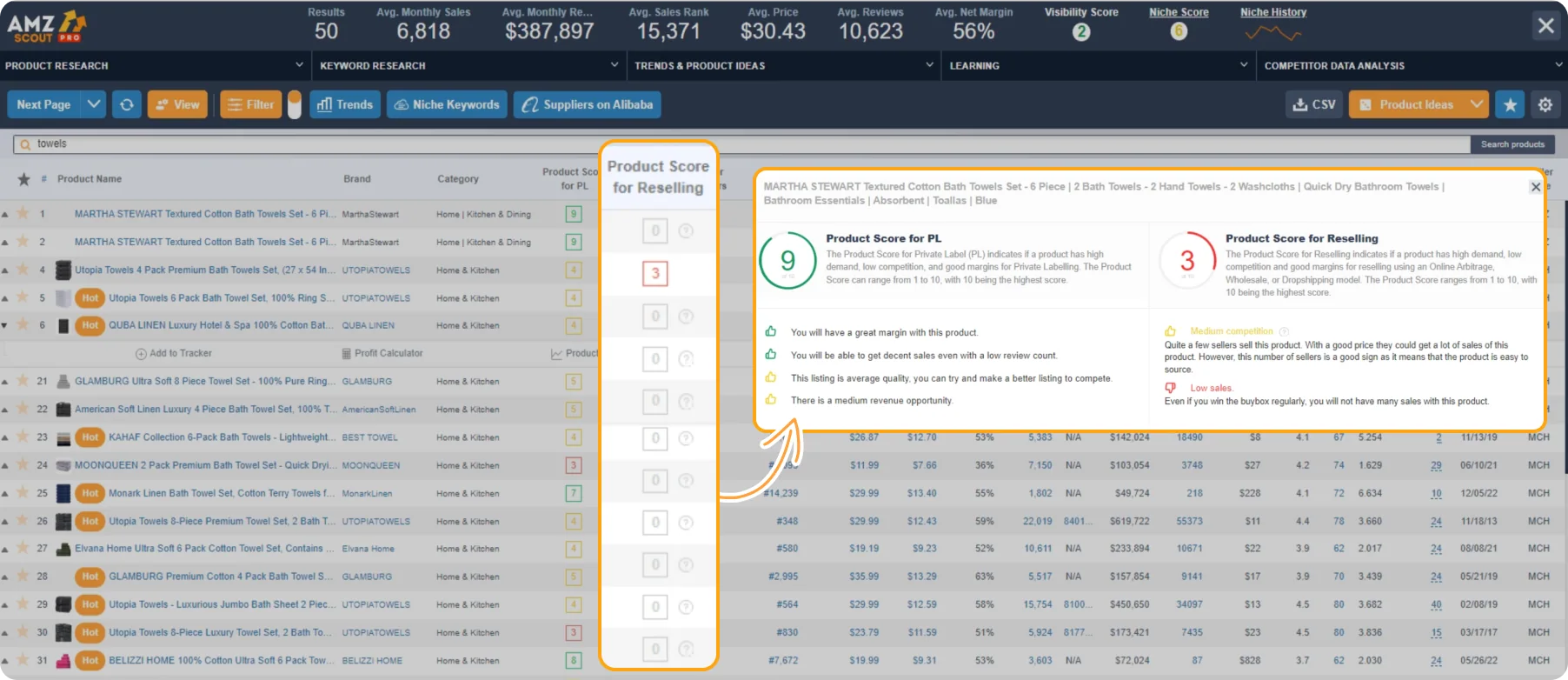Sort by the # column header
The width and height of the screenshot is (1568, 680).
click(43, 179)
